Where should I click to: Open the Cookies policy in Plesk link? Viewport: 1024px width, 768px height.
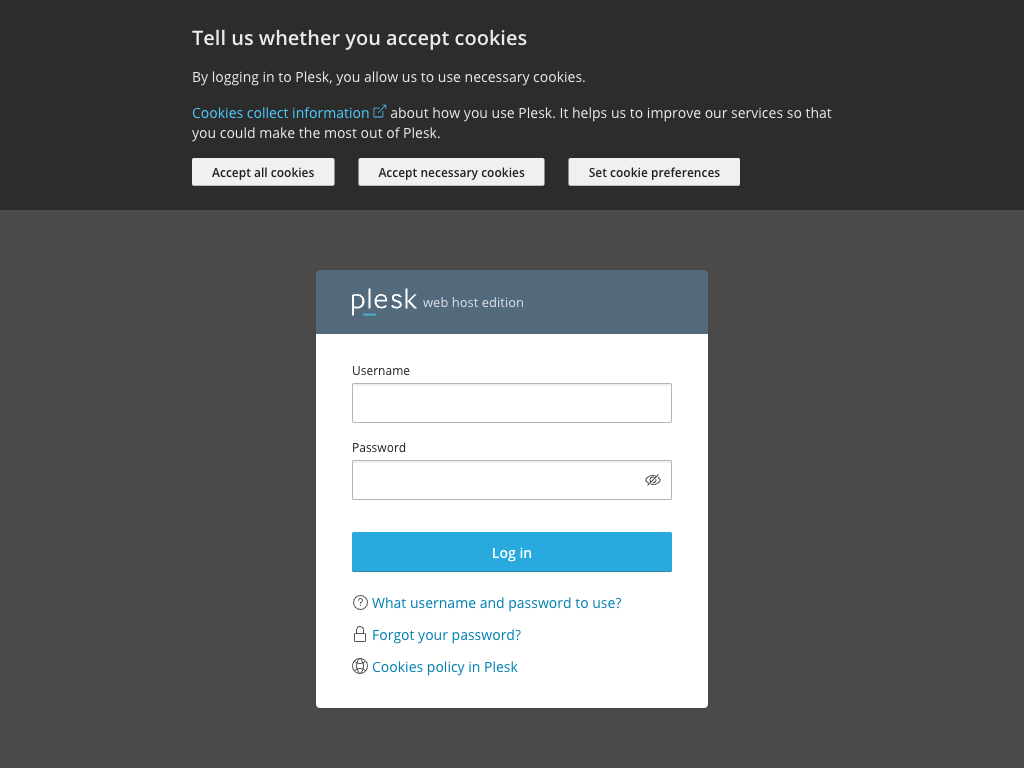click(444, 667)
